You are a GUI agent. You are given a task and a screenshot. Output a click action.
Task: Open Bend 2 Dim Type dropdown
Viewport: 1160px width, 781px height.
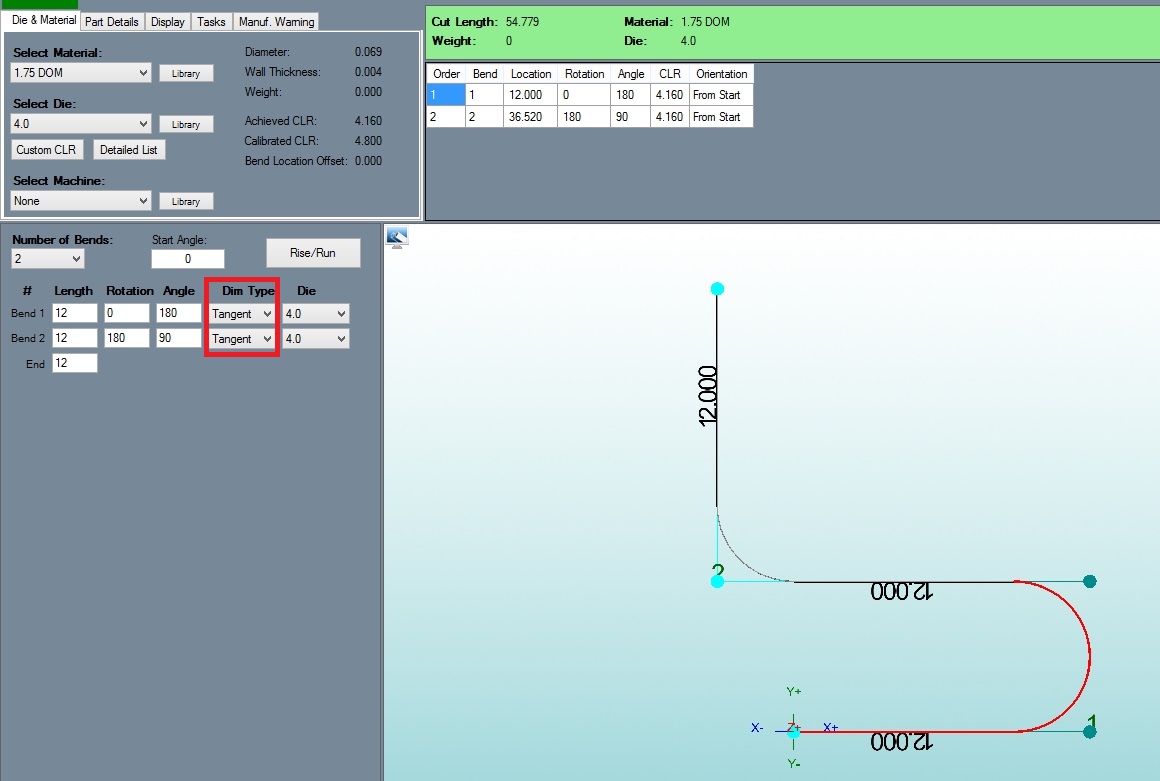242,339
